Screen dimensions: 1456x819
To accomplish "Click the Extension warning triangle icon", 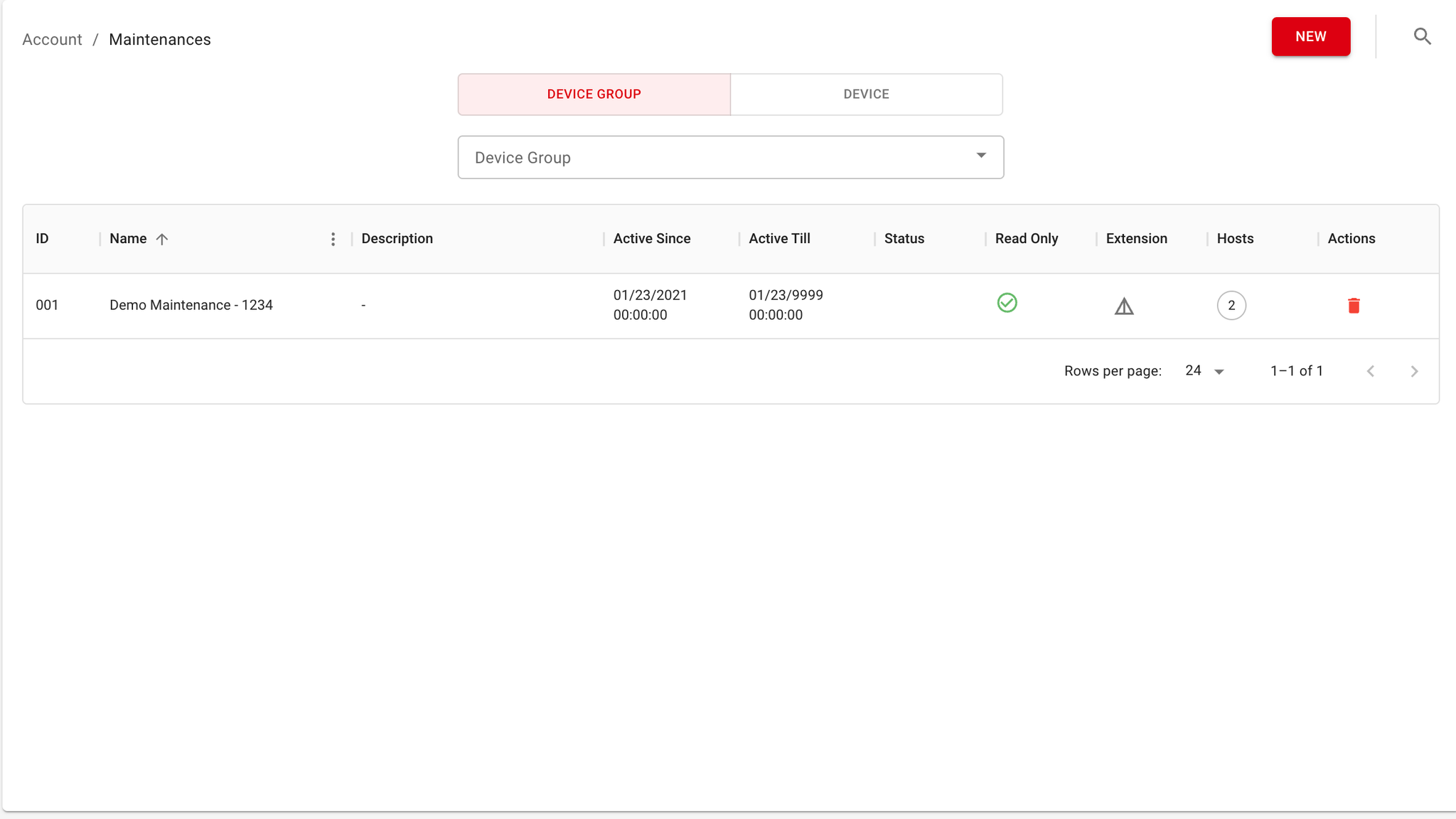I will coord(1124,306).
